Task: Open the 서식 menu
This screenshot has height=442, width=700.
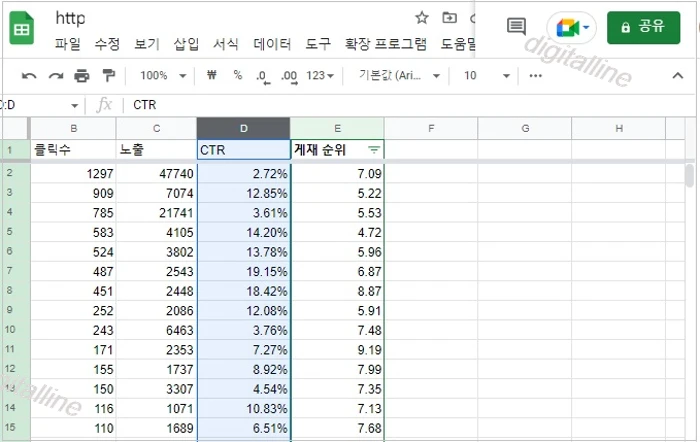Action: [225, 44]
